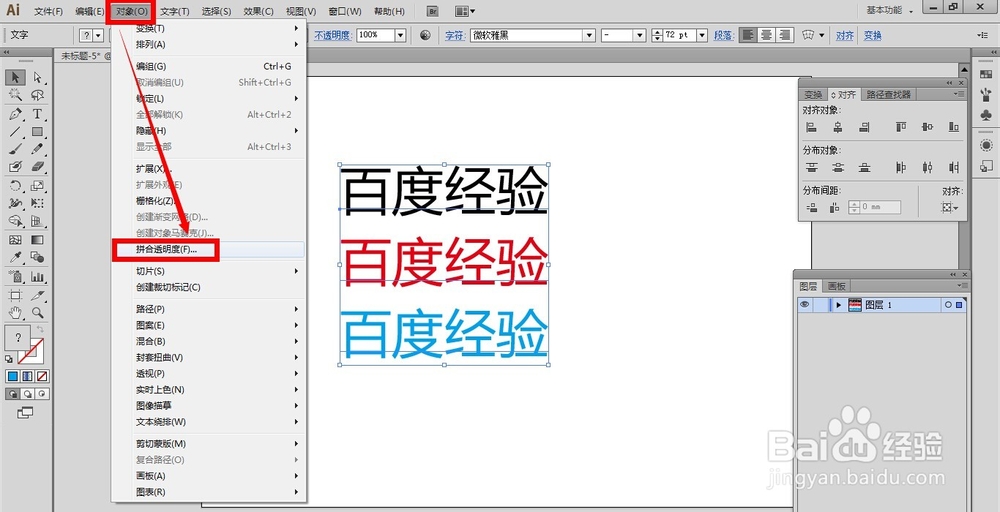Activate the Zoom tool
The width and height of the screenshot is (1000, 512).
pos(38,312)
